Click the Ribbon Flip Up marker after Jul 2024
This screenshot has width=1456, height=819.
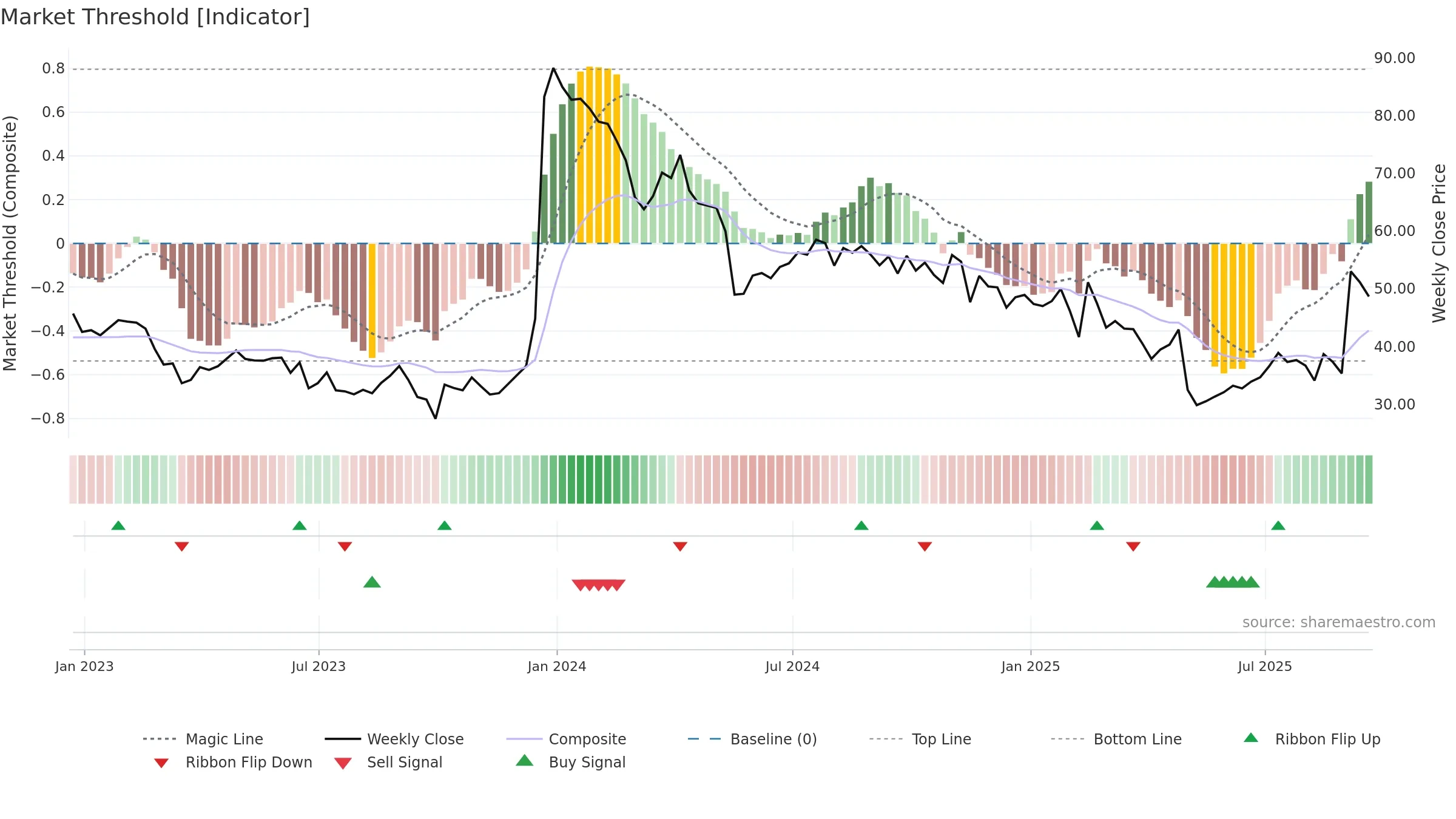(x=861, y=525)
